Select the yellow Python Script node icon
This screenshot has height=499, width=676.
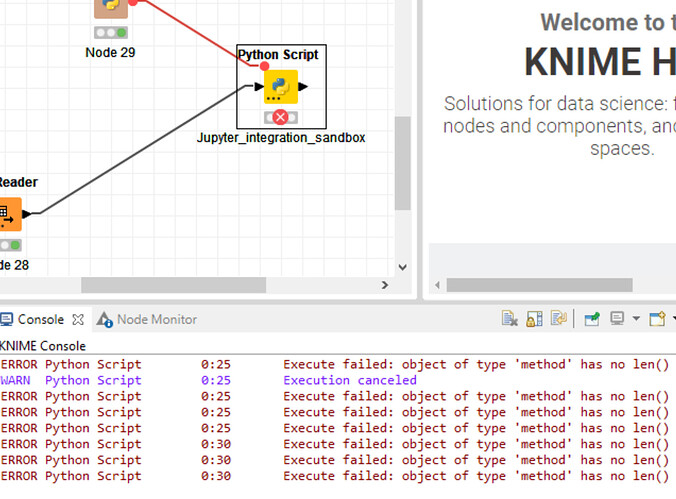281,87
